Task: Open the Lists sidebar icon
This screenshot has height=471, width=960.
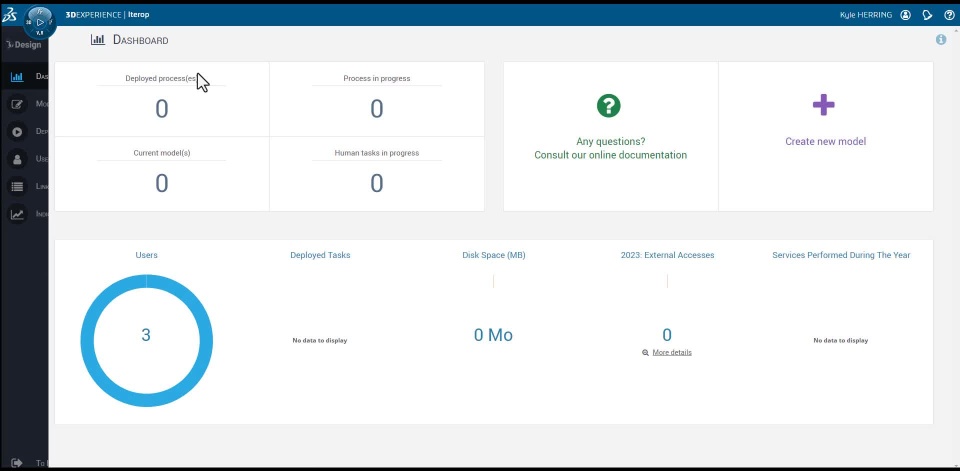Action: (17, 187)
